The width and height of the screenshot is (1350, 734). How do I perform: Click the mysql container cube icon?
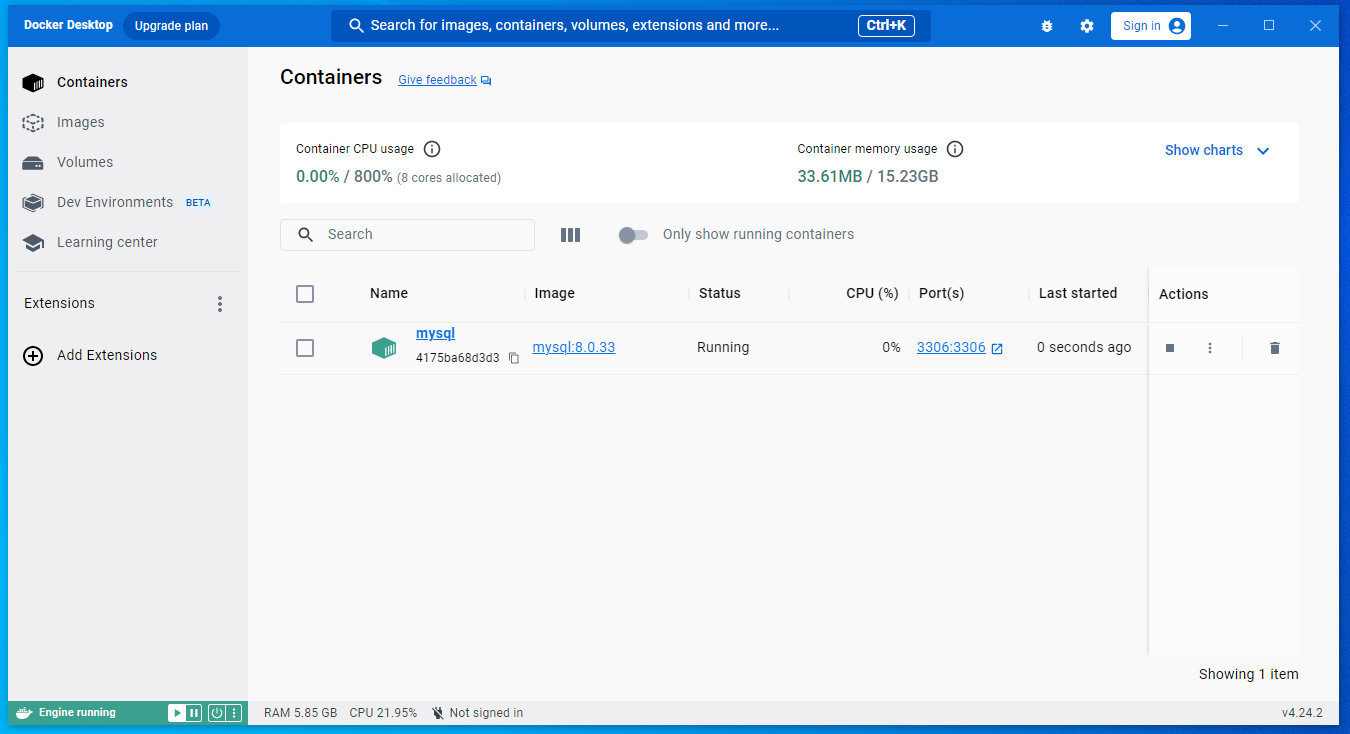tap(384, 348)
